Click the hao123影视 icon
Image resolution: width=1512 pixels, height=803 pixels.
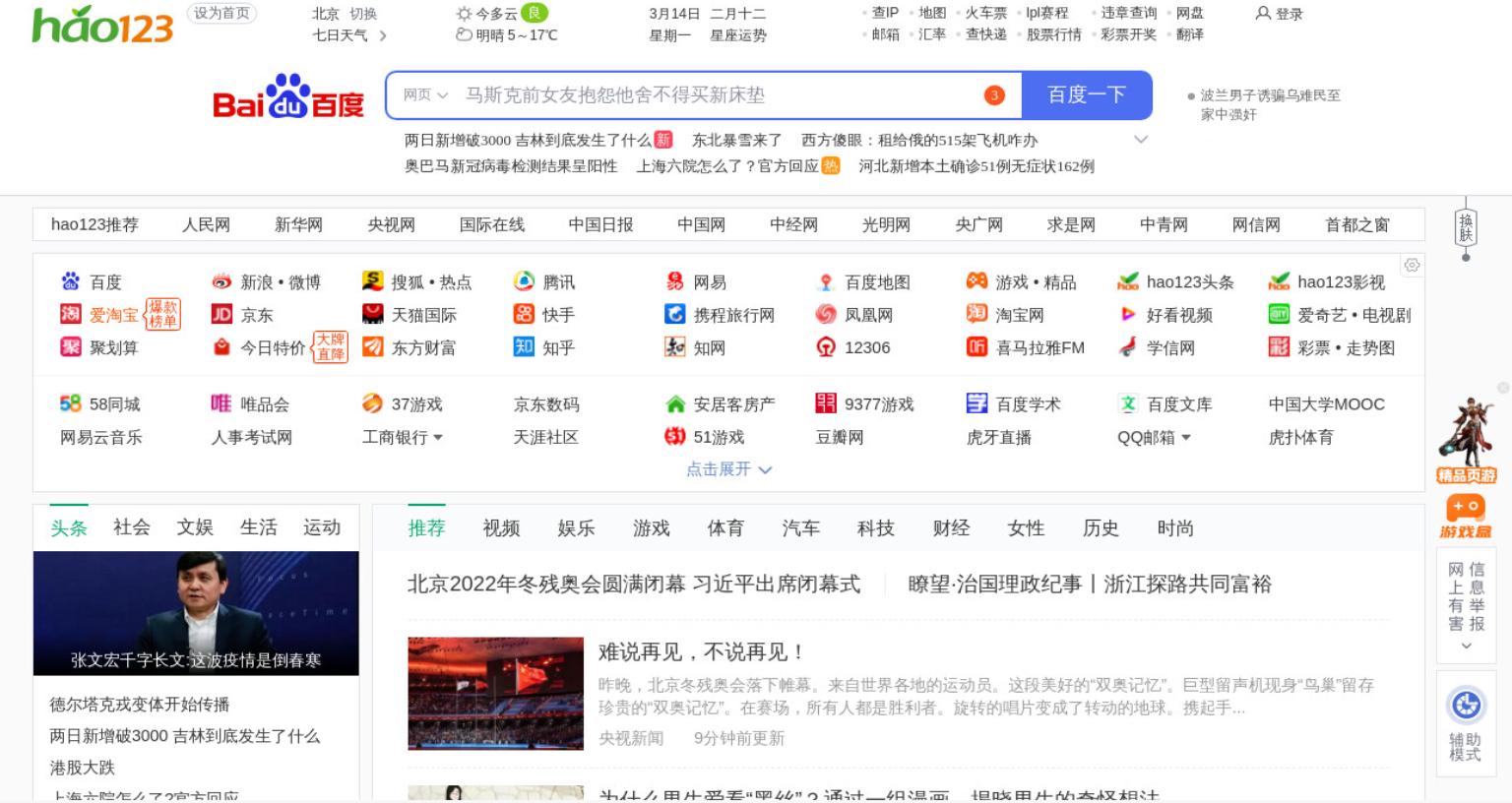[x=1279, y=282]
